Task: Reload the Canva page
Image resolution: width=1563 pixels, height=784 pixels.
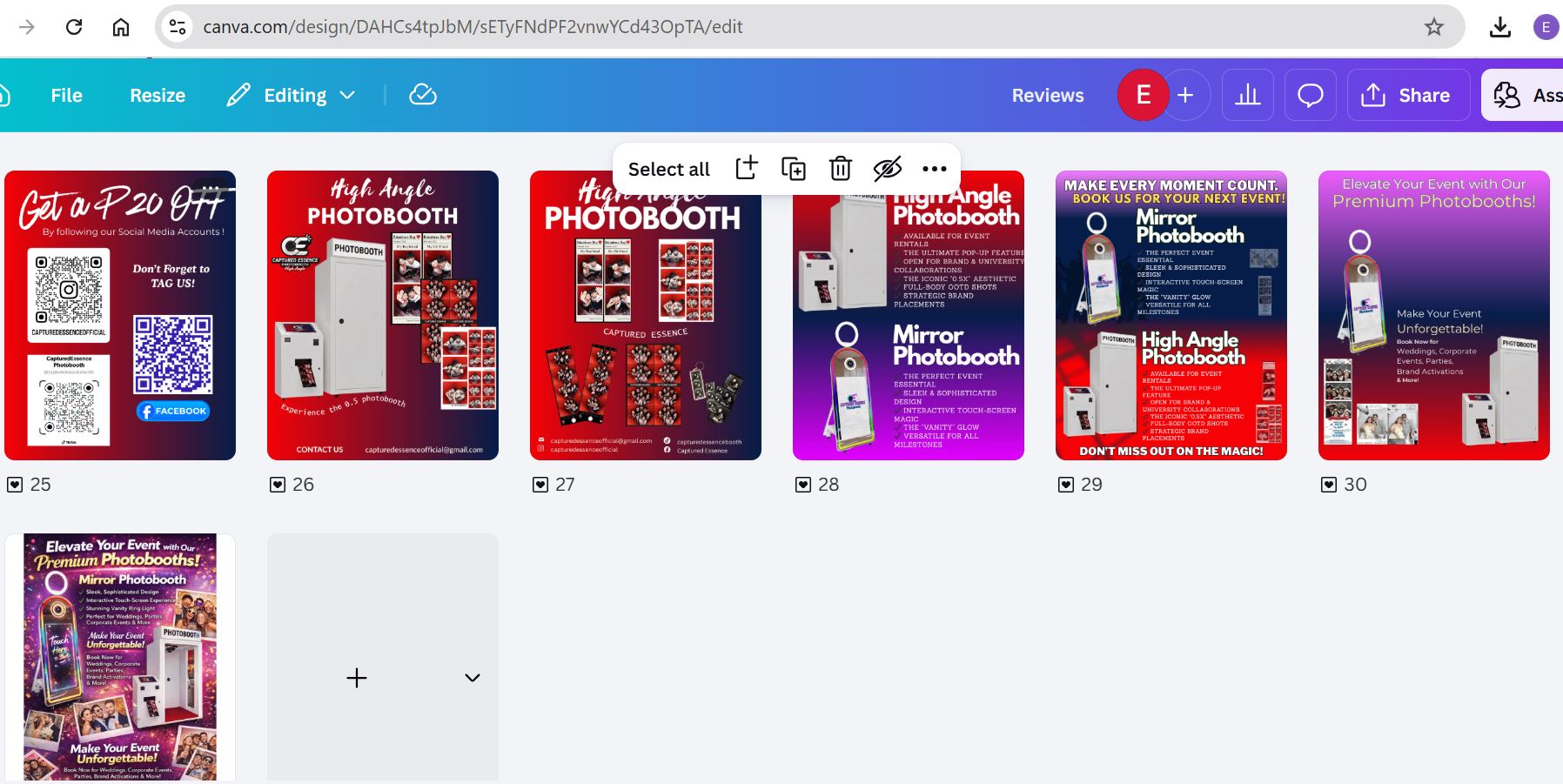Action: [x=74, y=27]
